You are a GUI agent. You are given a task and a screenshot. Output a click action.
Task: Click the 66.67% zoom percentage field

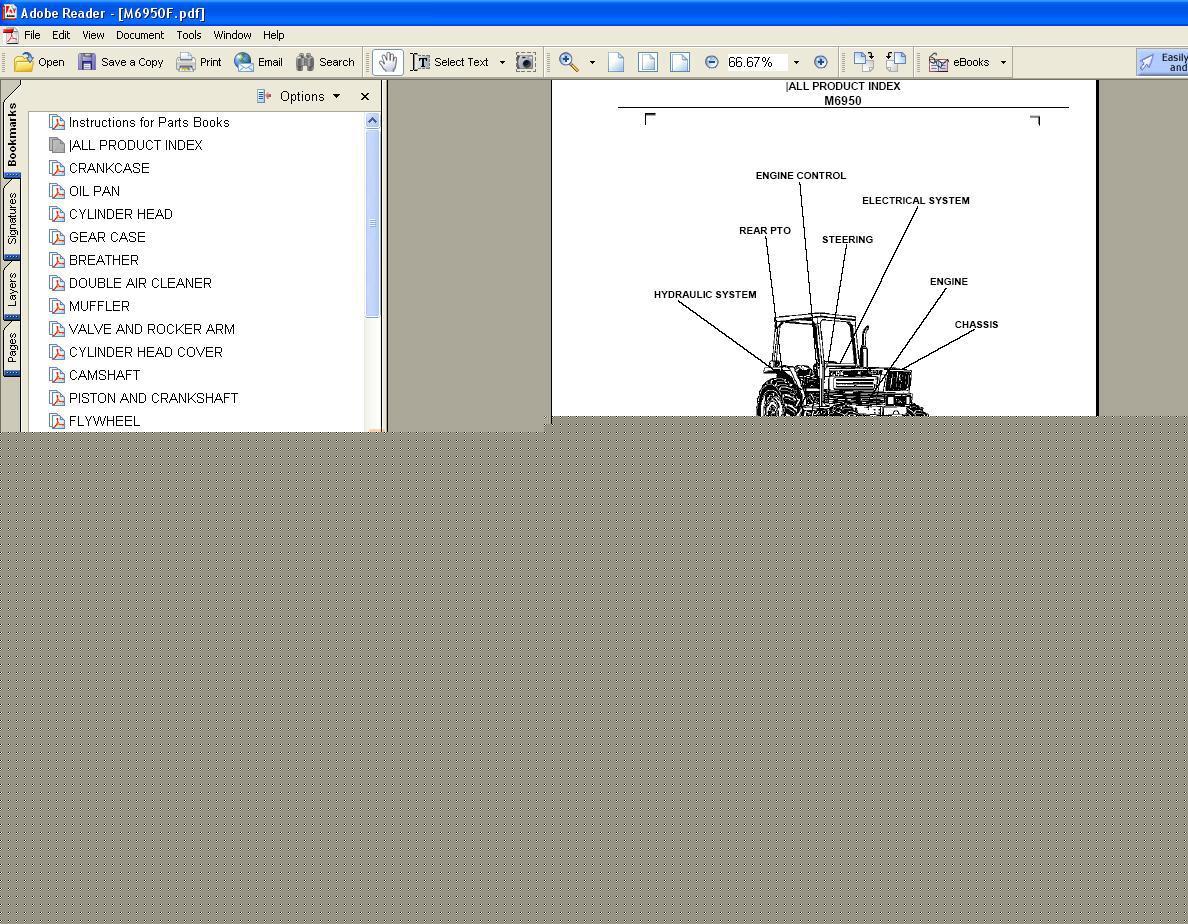(x=755, y=62)
